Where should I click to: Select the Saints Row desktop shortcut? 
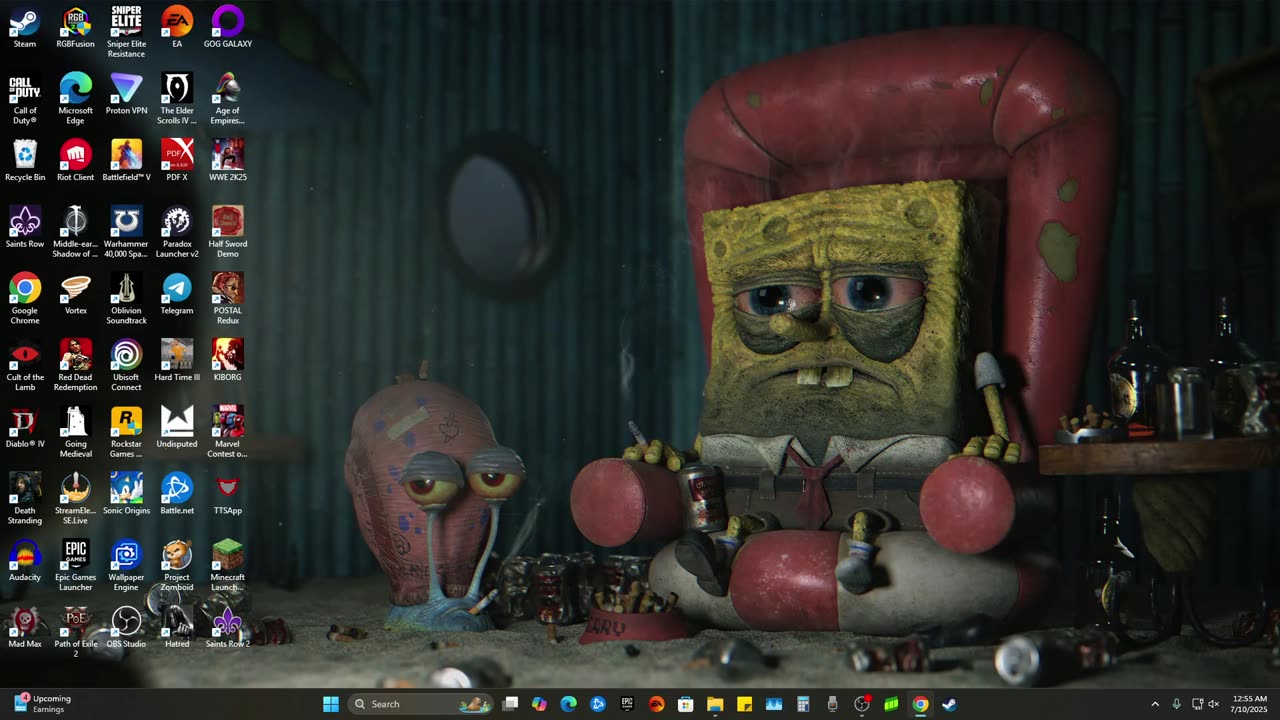[x=25, y=228]
